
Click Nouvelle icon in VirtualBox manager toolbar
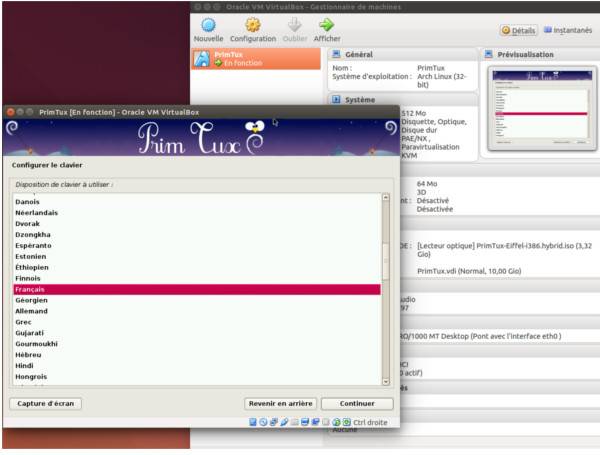209,25
